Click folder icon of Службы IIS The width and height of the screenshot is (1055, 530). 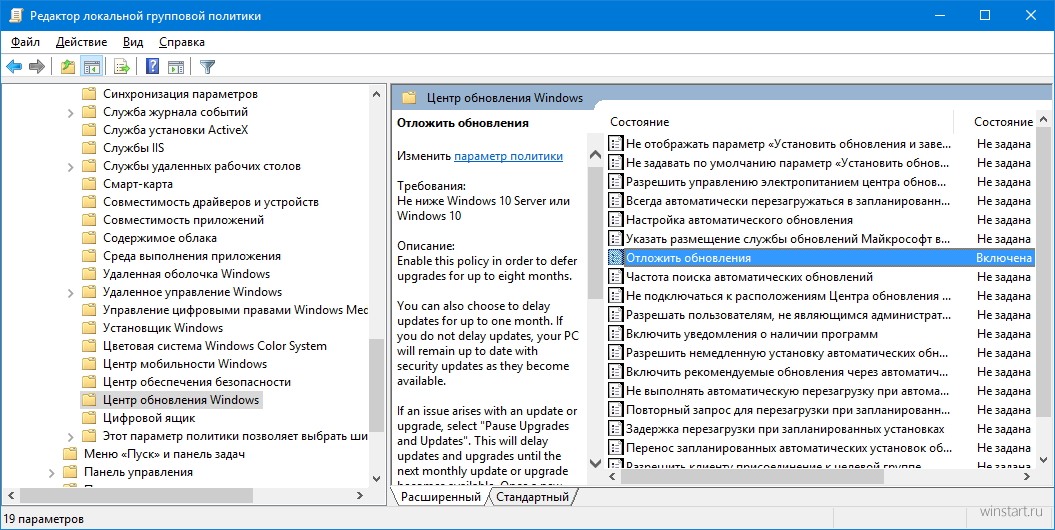pyautogui.click(x=89, y=148)
